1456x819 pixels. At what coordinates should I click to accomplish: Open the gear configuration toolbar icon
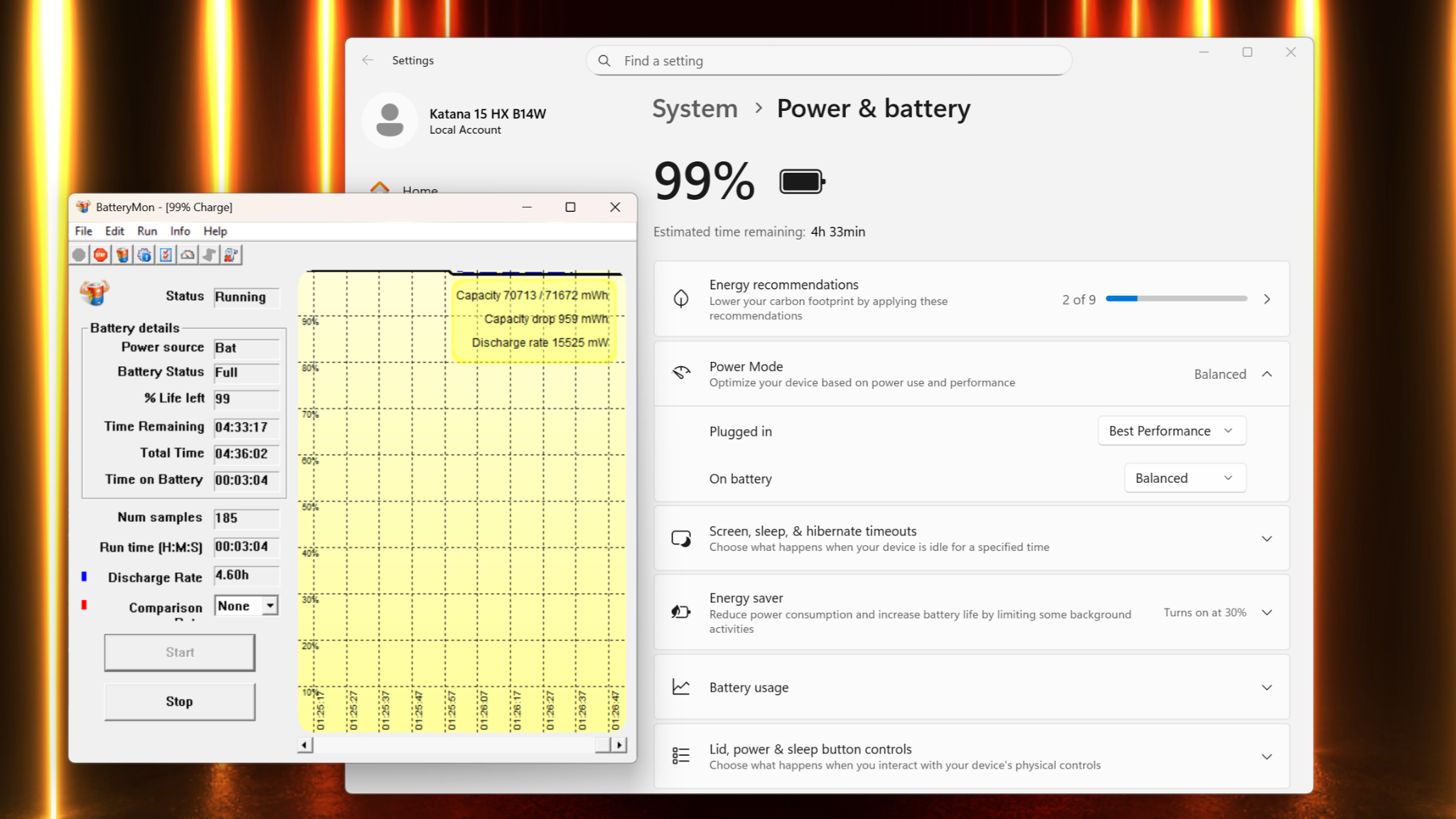(144, 255)
